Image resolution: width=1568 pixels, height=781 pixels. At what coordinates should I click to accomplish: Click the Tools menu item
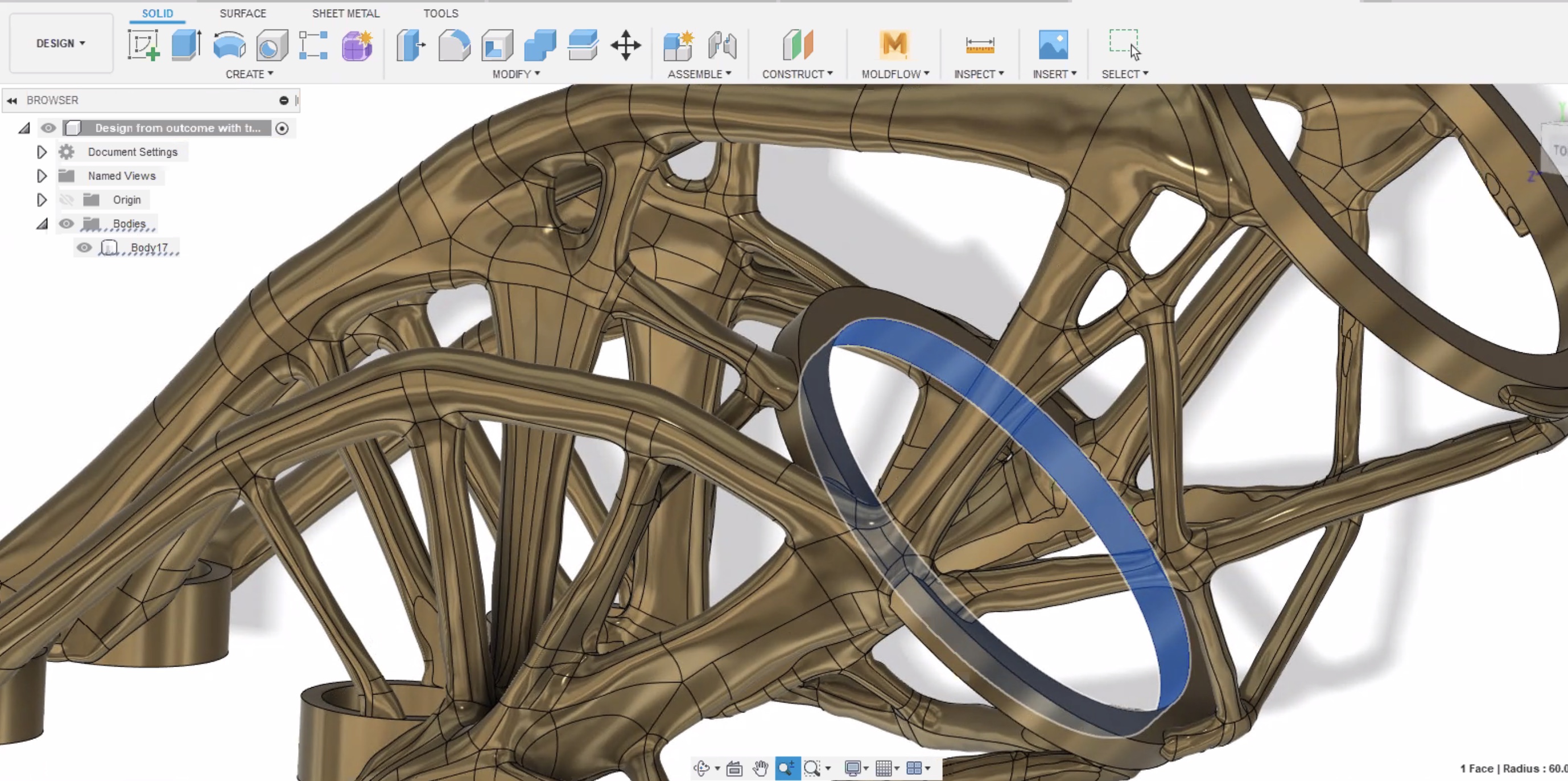(440, 14)
